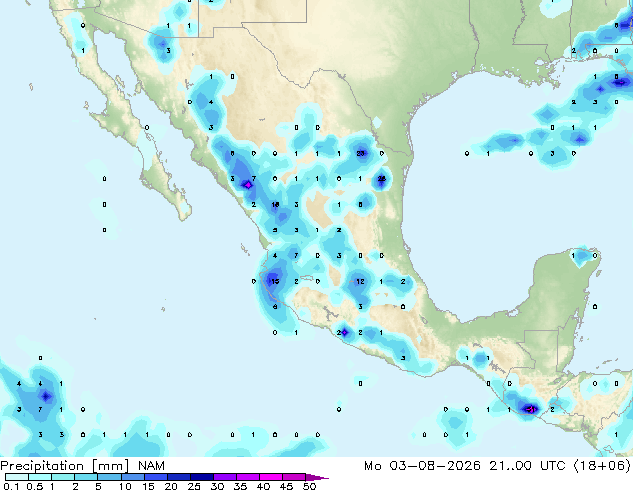Click the legend tick label '50'
Viewport: 634px width, 490px height.
[309, 486]
